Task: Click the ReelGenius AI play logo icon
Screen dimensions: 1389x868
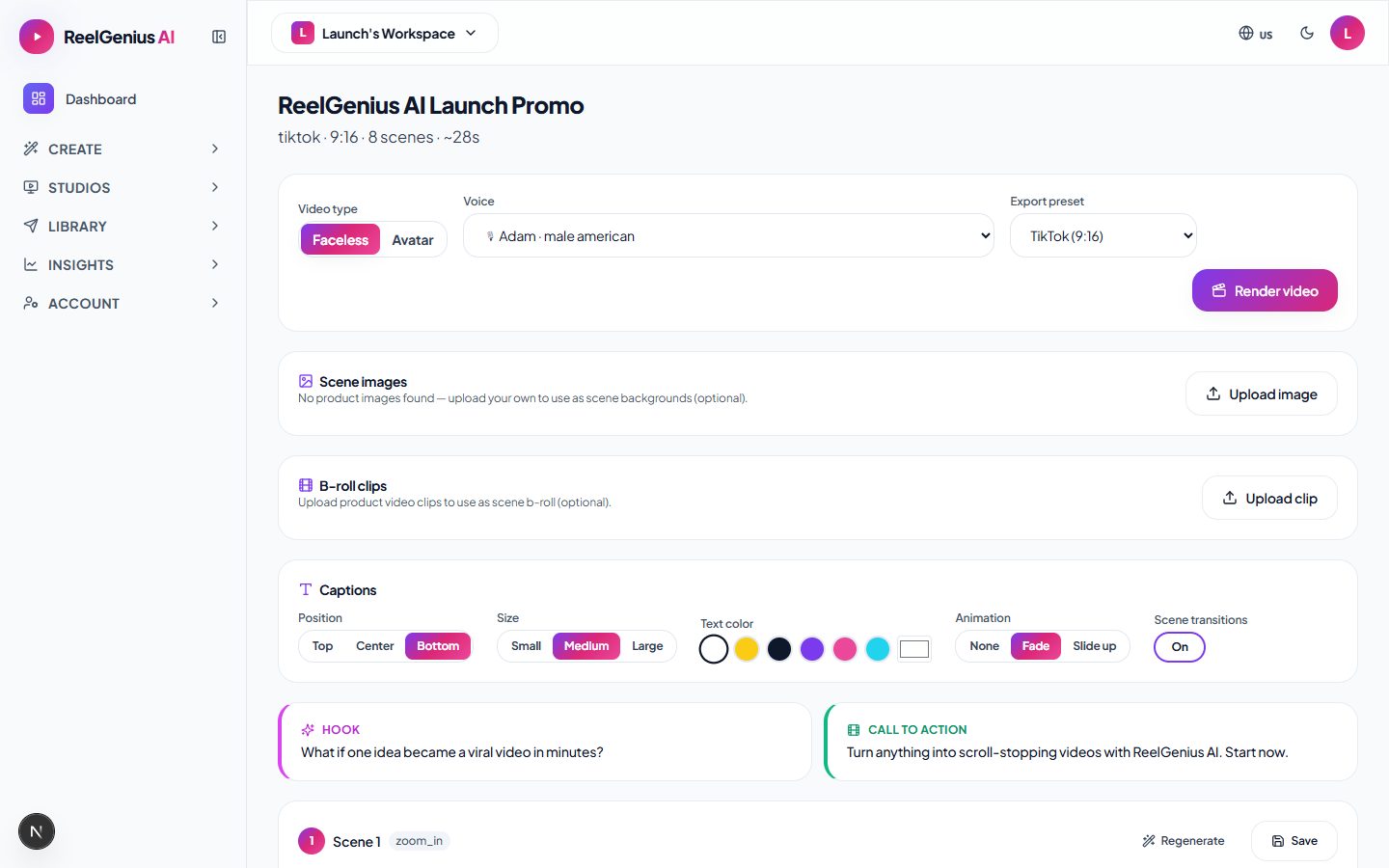Action: pyautogui.click(x=37, y=37)
